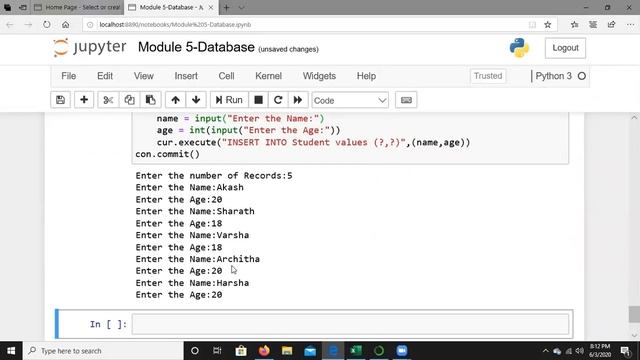Click the Module 5-Database notebook title
Screen dimensions: 640x360
(196, 47)
